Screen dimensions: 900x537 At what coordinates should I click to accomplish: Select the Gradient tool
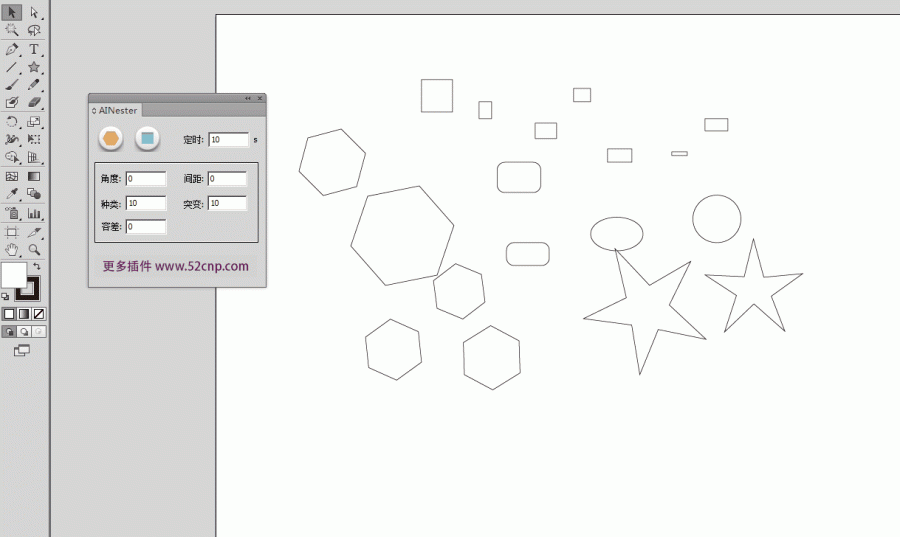[x=34, y=177]
